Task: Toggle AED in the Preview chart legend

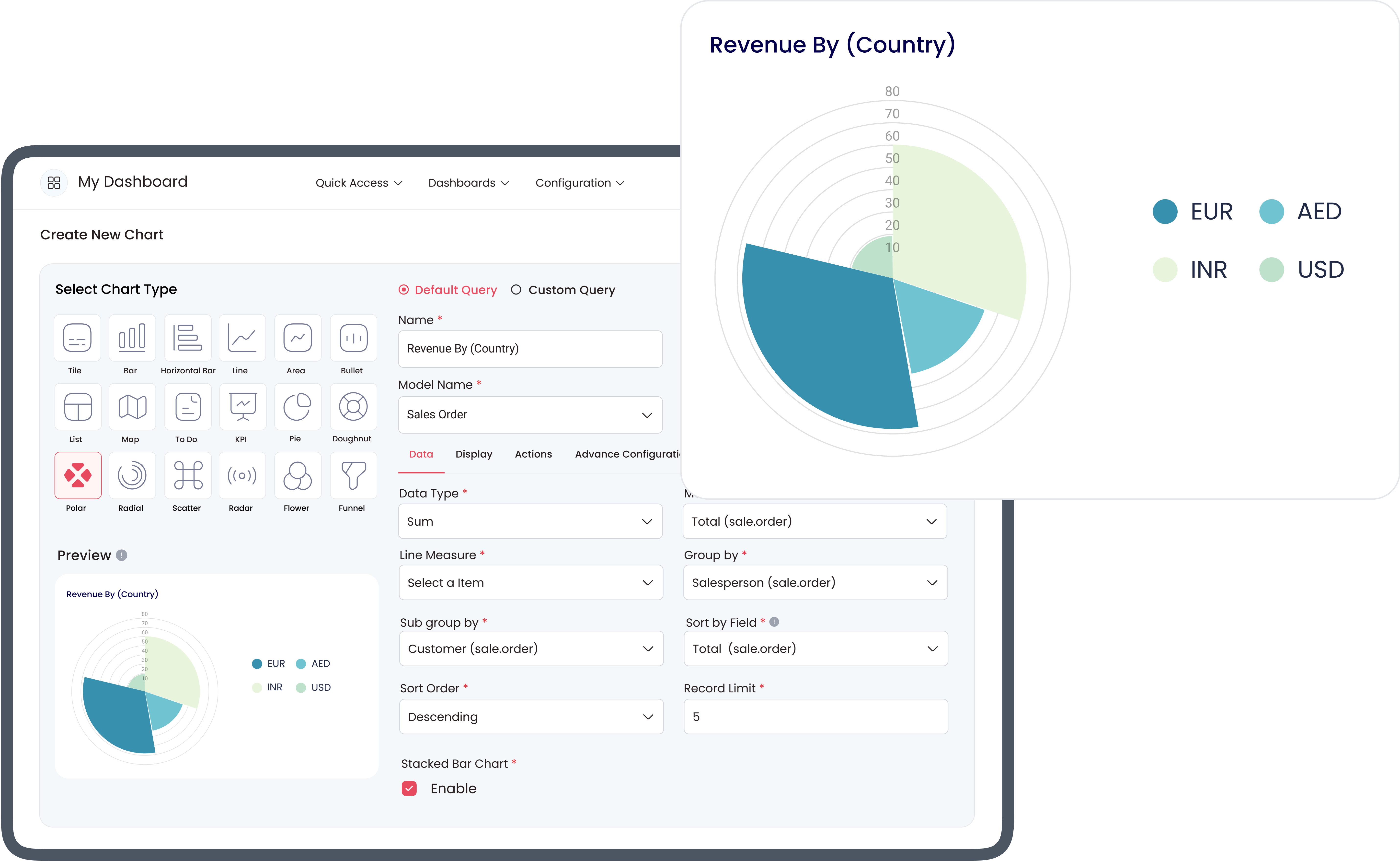Action: (x=313, y=664)
